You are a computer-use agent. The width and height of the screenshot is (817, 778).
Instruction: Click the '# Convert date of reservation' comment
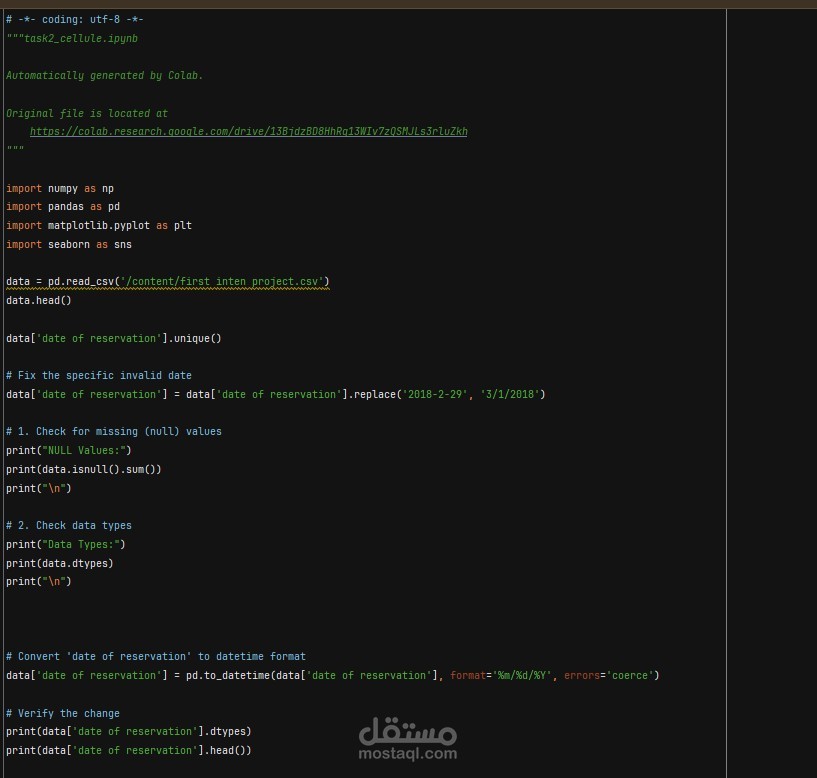pyautogui.click(x=156, y=656)
